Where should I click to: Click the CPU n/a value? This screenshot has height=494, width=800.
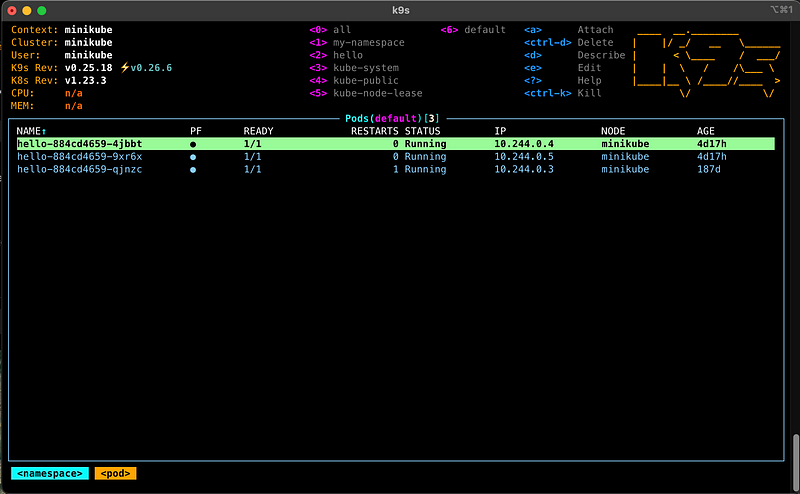[73, 93]
